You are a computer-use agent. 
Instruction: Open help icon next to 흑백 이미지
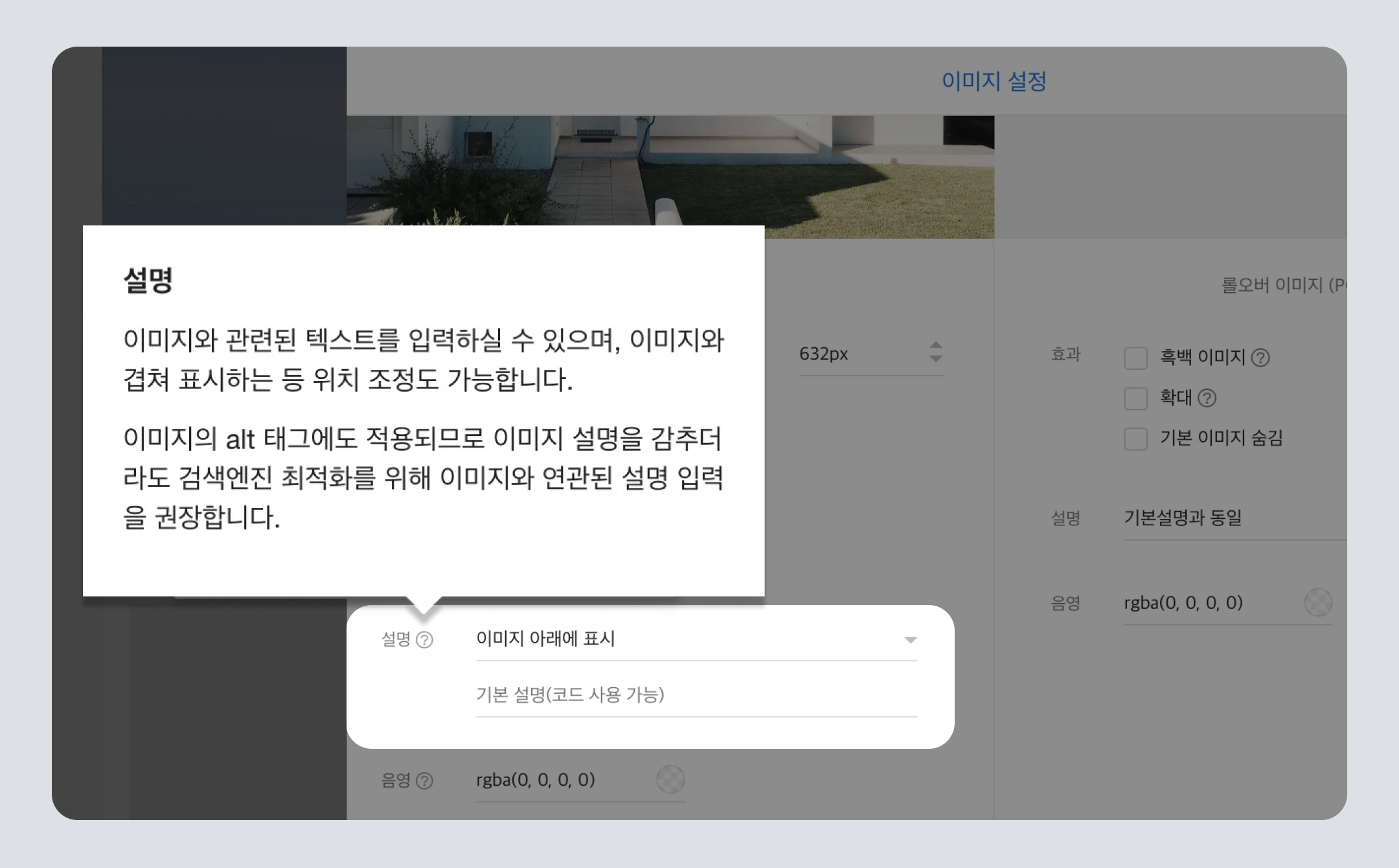click(1260, 358)
